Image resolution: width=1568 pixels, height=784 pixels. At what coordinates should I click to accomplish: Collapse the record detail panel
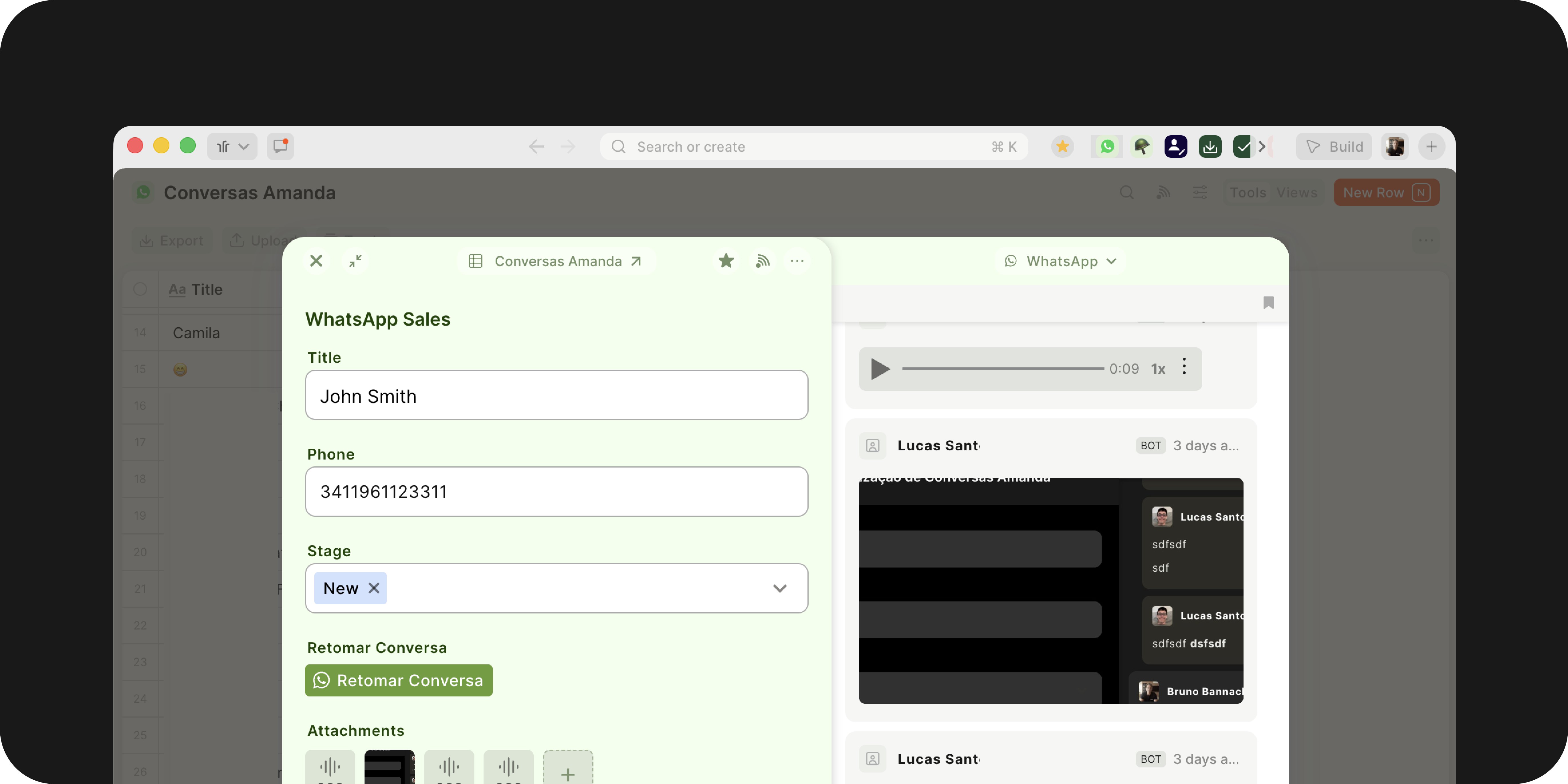(x=355, y=260)
